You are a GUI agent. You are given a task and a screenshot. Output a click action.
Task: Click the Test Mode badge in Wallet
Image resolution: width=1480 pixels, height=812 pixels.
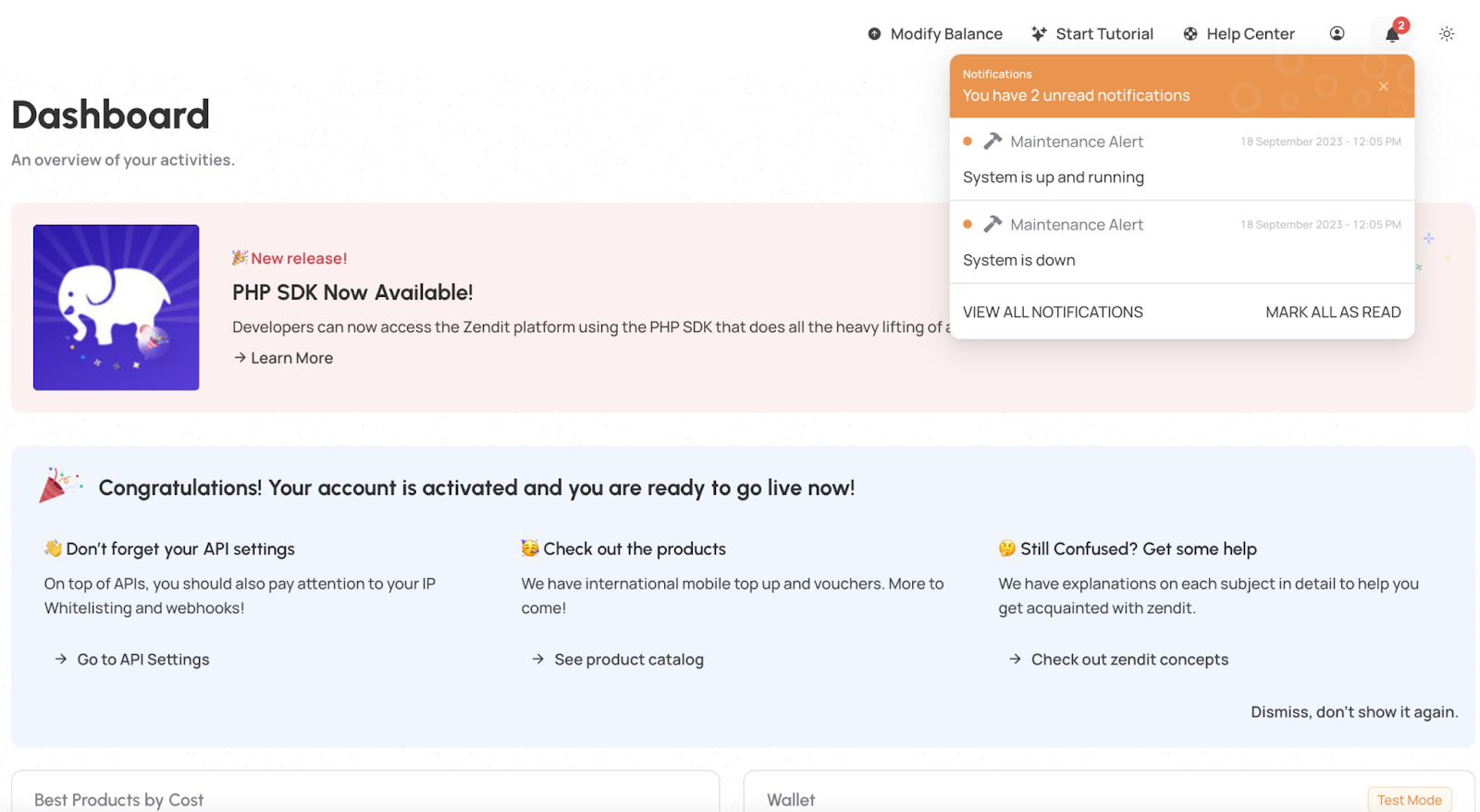pos(1409,800)
